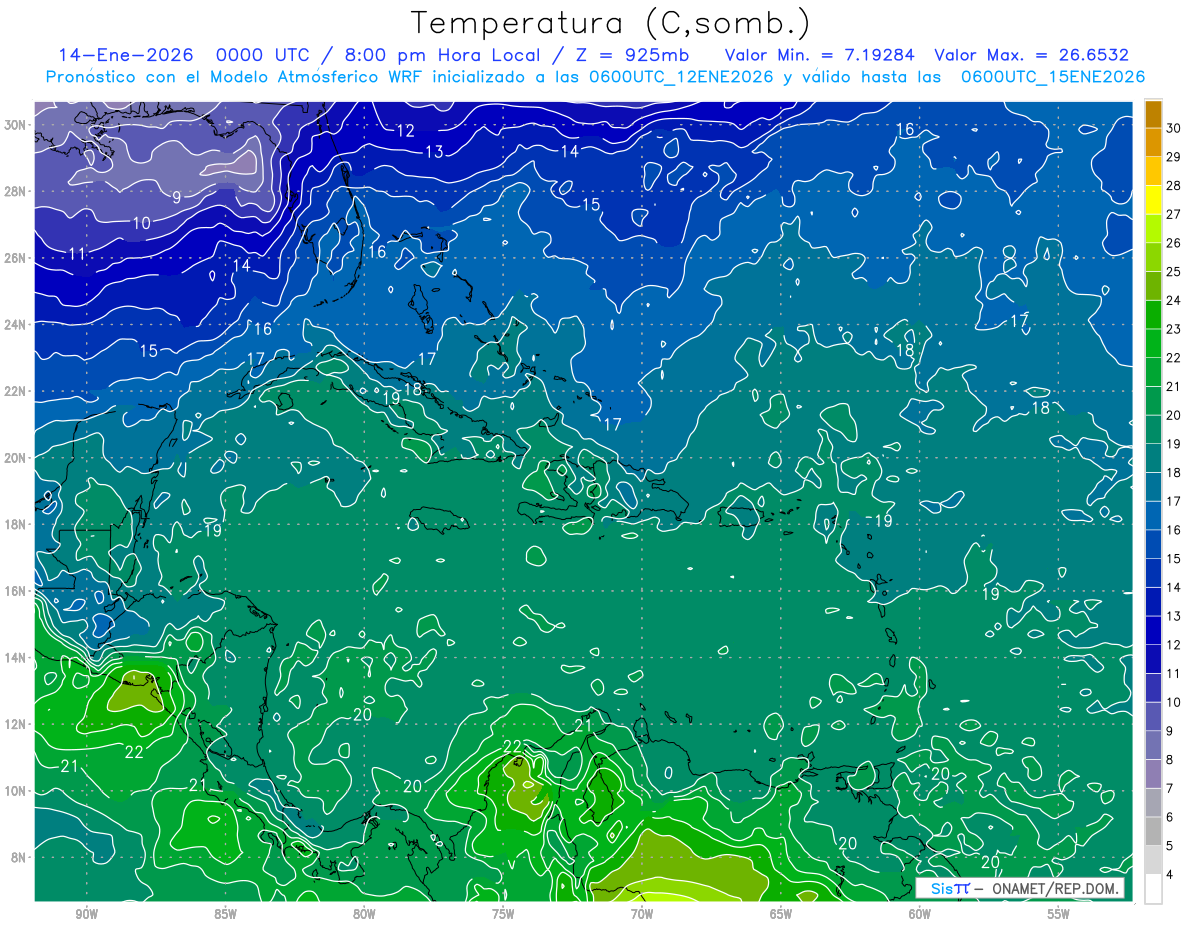The height and width of the screenshot is (927, 1200).
Task: Click the '60W' longitude axis label
Action: 920,914
